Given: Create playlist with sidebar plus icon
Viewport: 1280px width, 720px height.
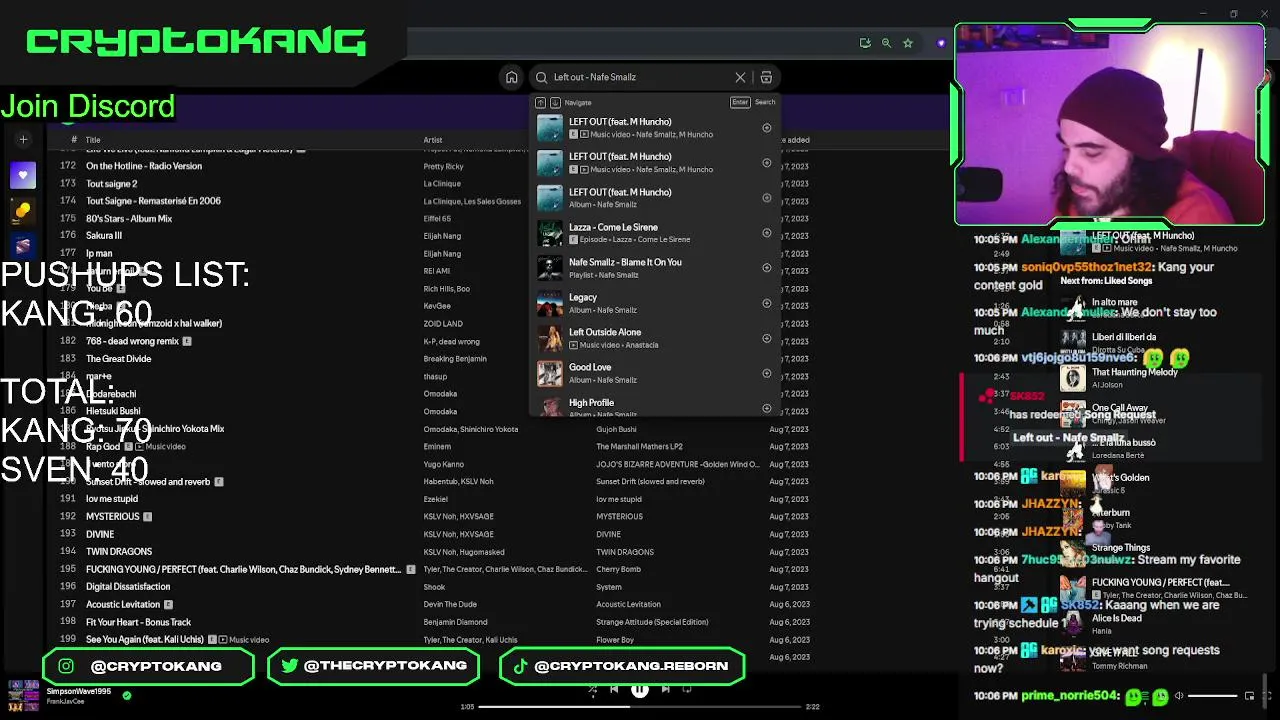Looking at the screenshot, I should click(x=23, y=140).
